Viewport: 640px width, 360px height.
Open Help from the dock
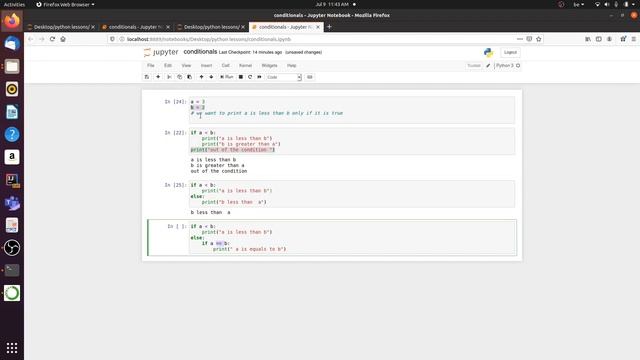(12, 134)
